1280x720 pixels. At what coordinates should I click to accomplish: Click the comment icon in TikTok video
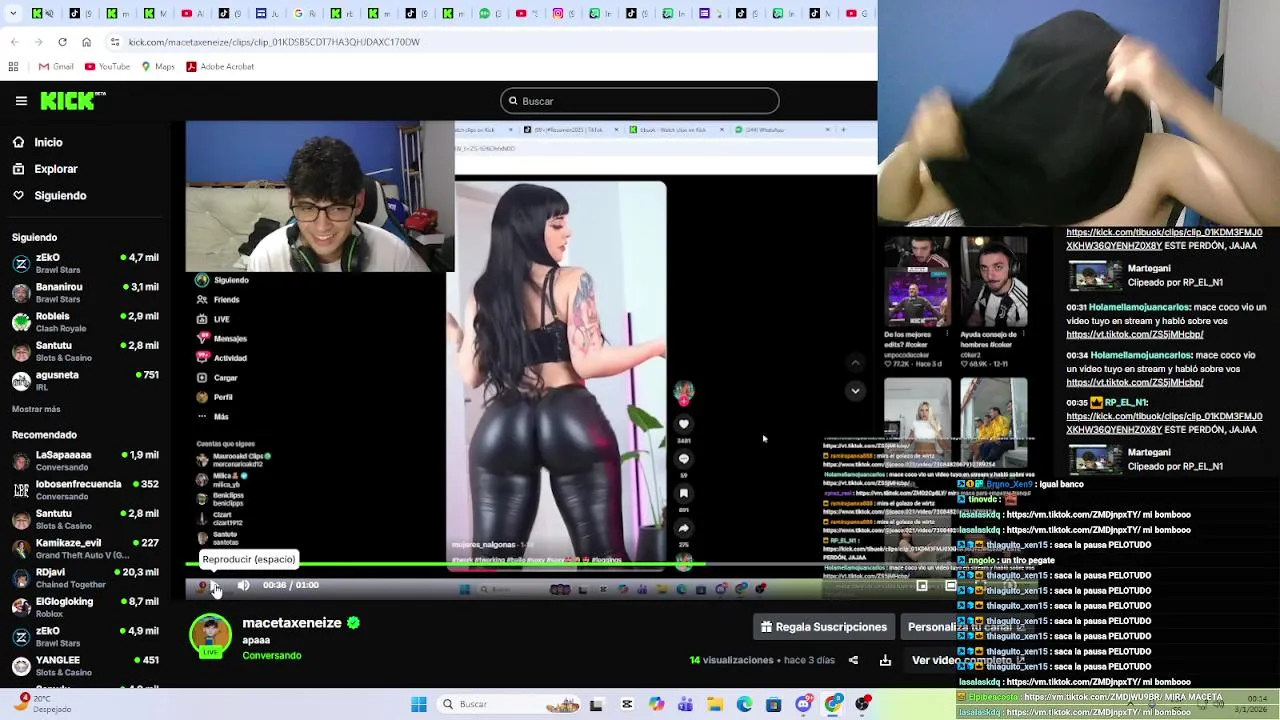(x=684, y=459)
